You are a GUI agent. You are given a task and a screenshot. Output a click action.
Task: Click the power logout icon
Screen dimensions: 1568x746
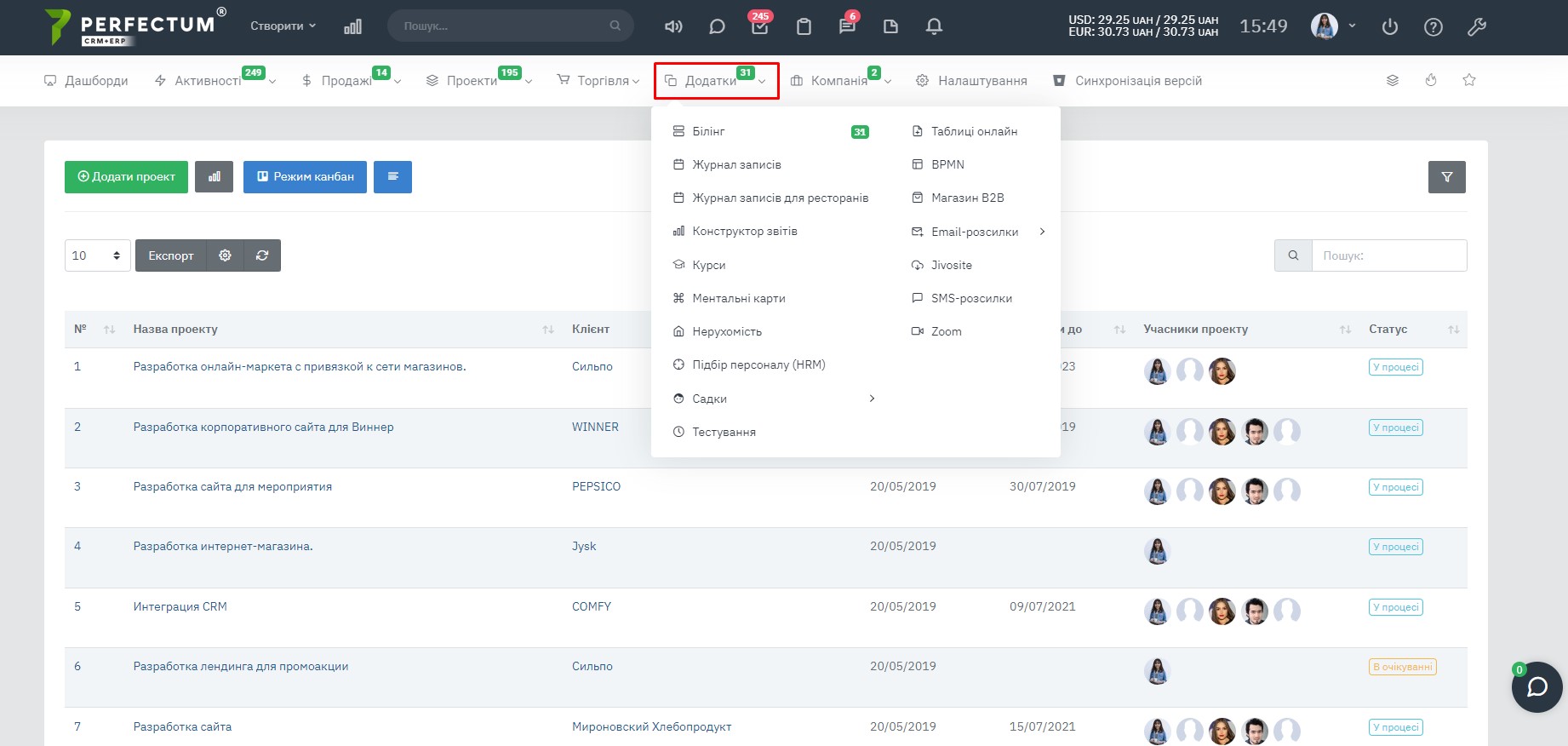1389,26
